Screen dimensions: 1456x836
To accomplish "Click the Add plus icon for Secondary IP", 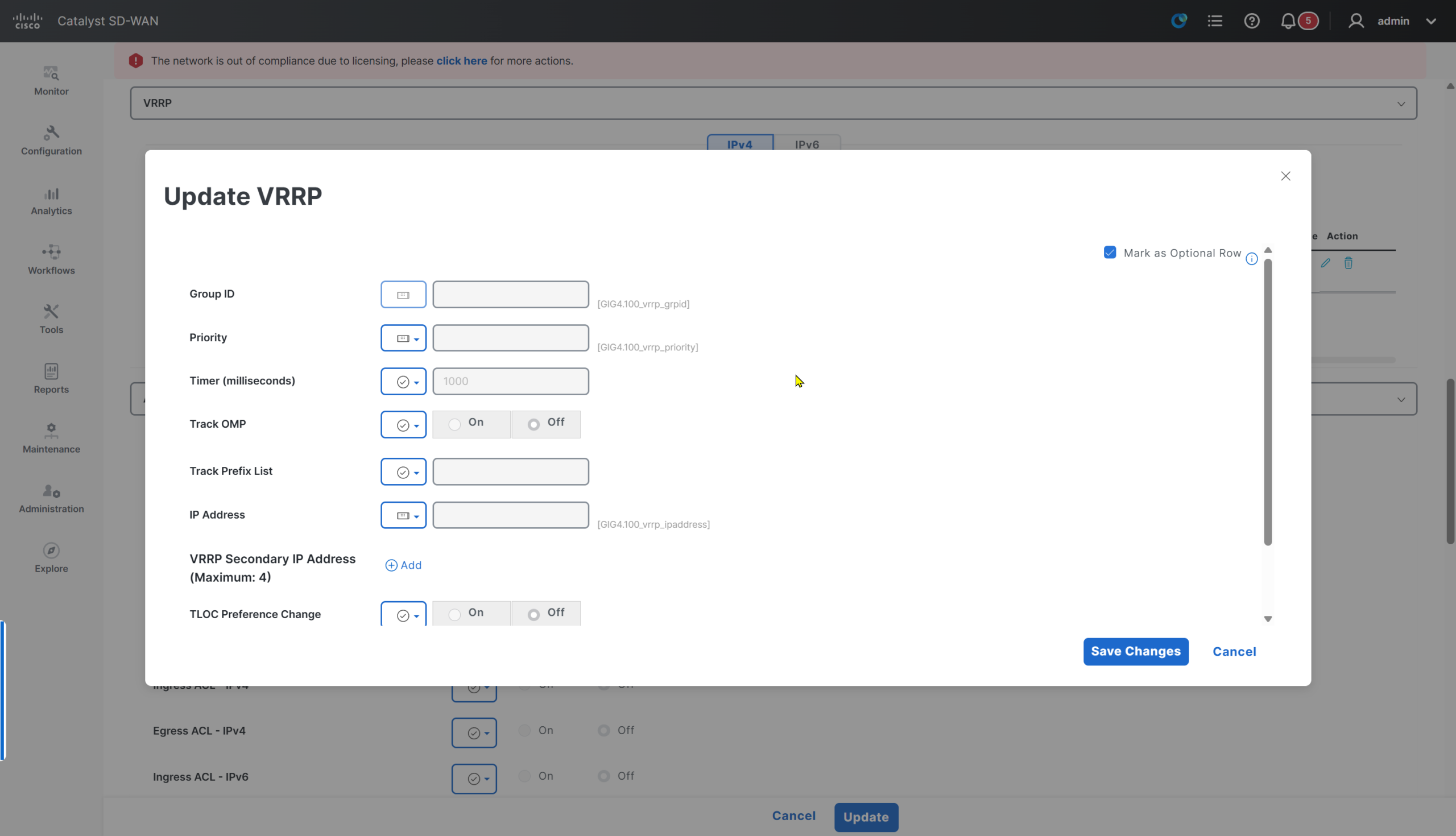I will 391,565.
